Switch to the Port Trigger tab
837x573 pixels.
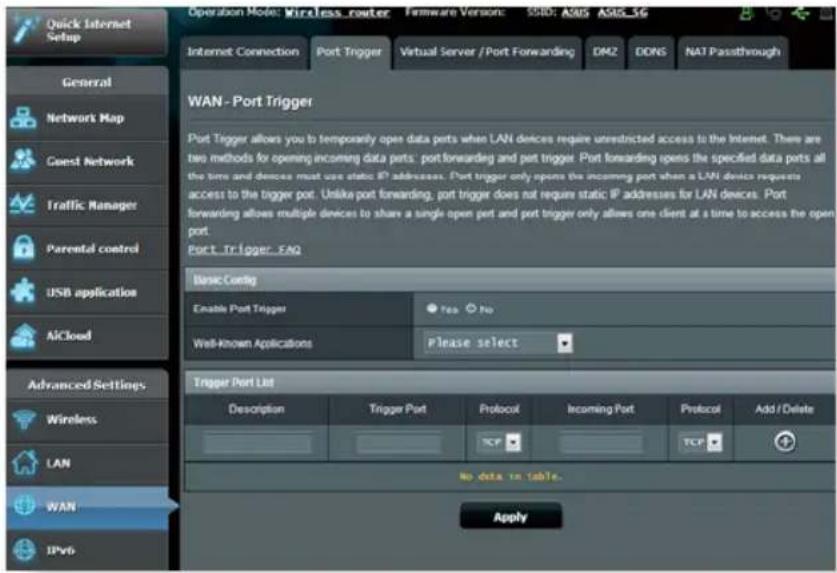350,52
